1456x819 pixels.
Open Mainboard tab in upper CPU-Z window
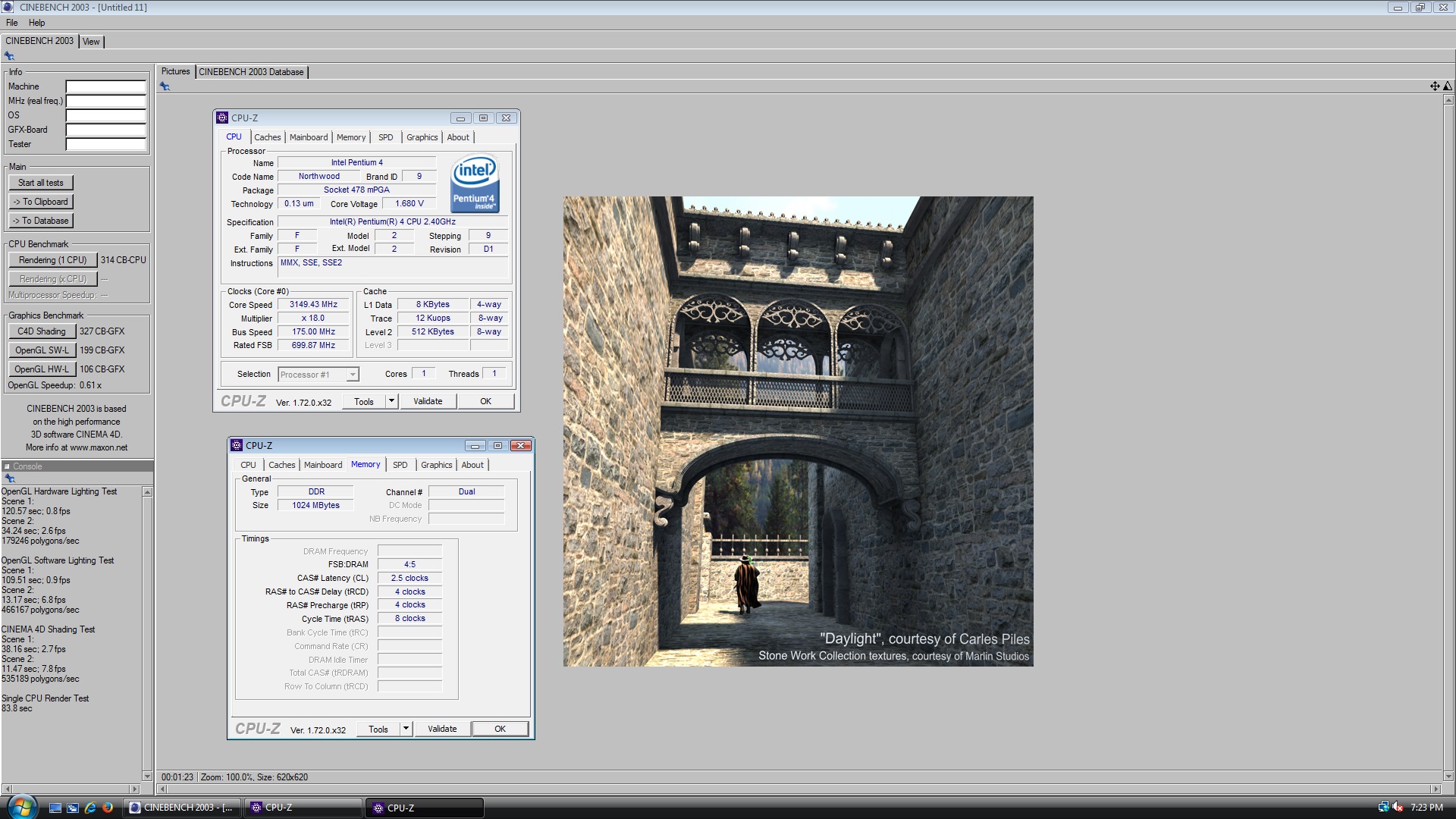point(309,137)
